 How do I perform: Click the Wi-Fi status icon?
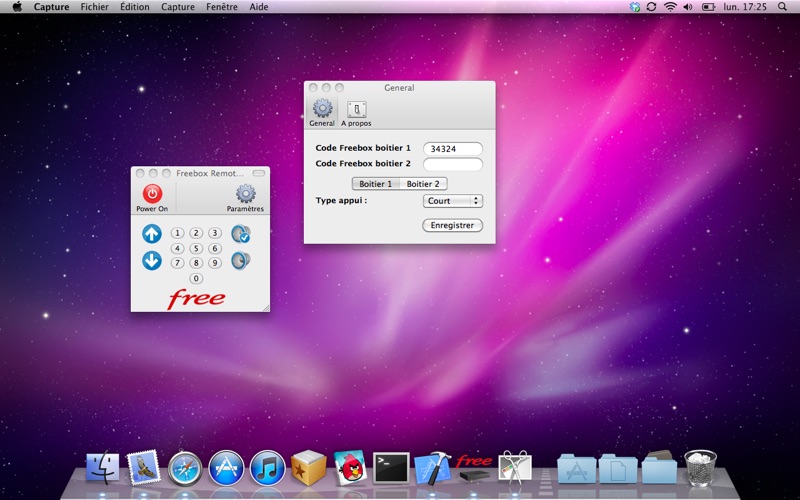point(670,7)
